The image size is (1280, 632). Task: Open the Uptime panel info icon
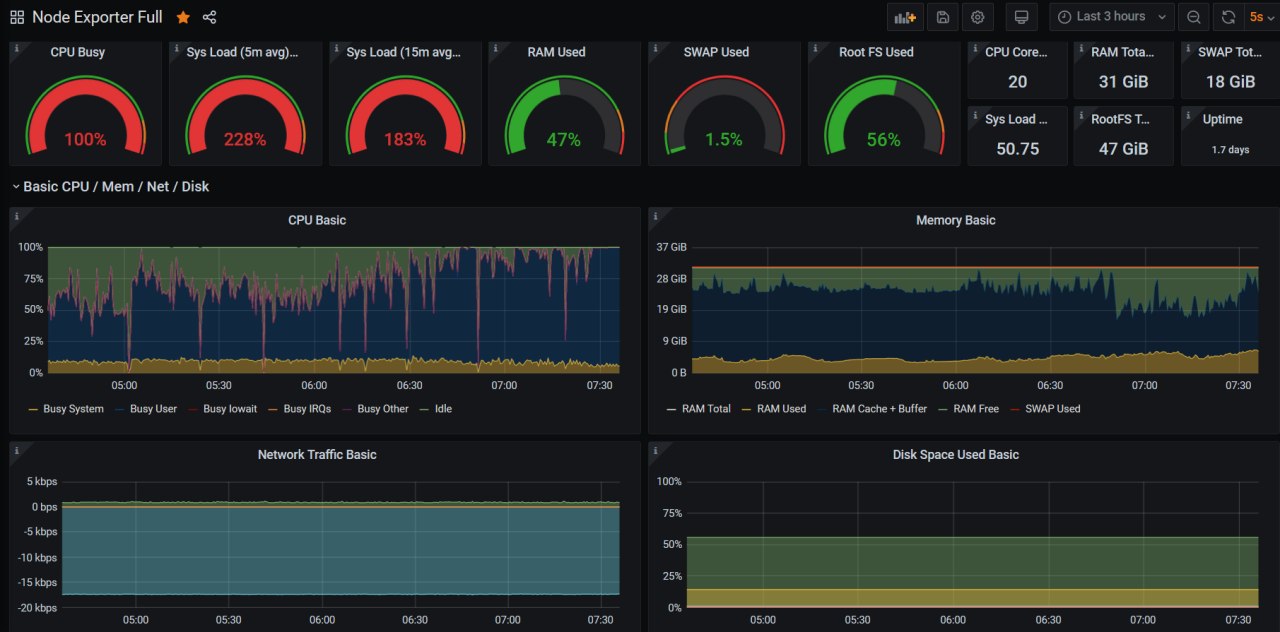click(x=1187, y=114)
